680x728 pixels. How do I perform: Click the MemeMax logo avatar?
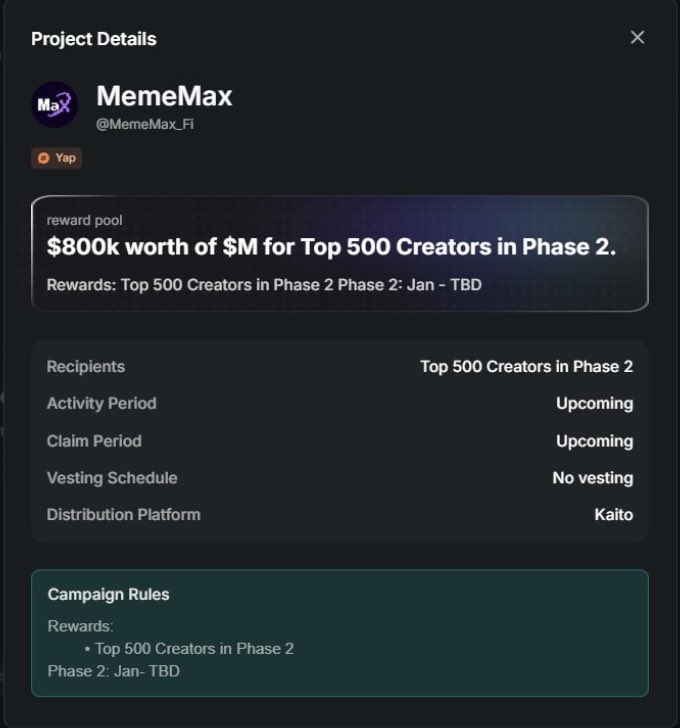[x=54, y=104]
